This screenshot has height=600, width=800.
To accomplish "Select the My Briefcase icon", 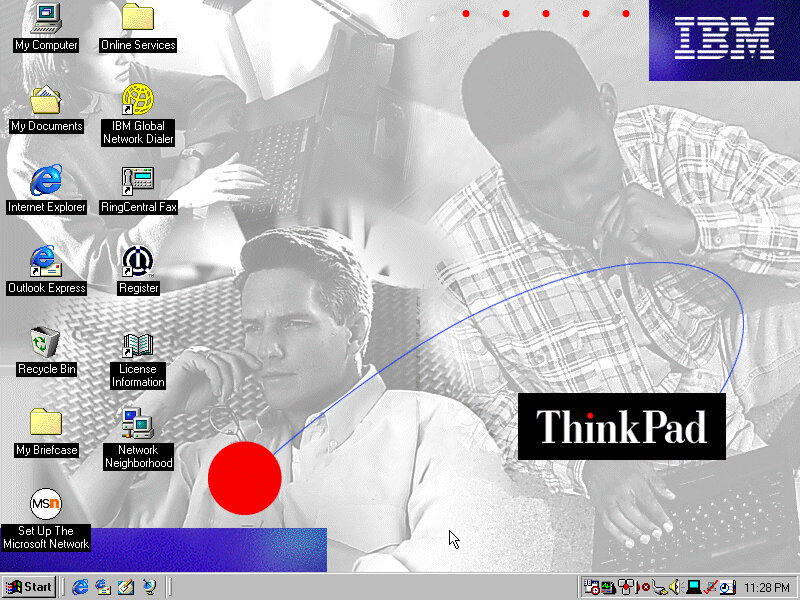I will [46, 424].
